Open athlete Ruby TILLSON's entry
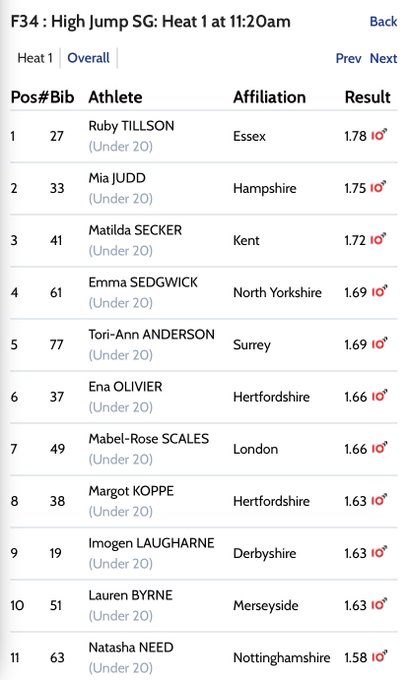The width and height of the screenshot is (408, 680). (131, 126)
